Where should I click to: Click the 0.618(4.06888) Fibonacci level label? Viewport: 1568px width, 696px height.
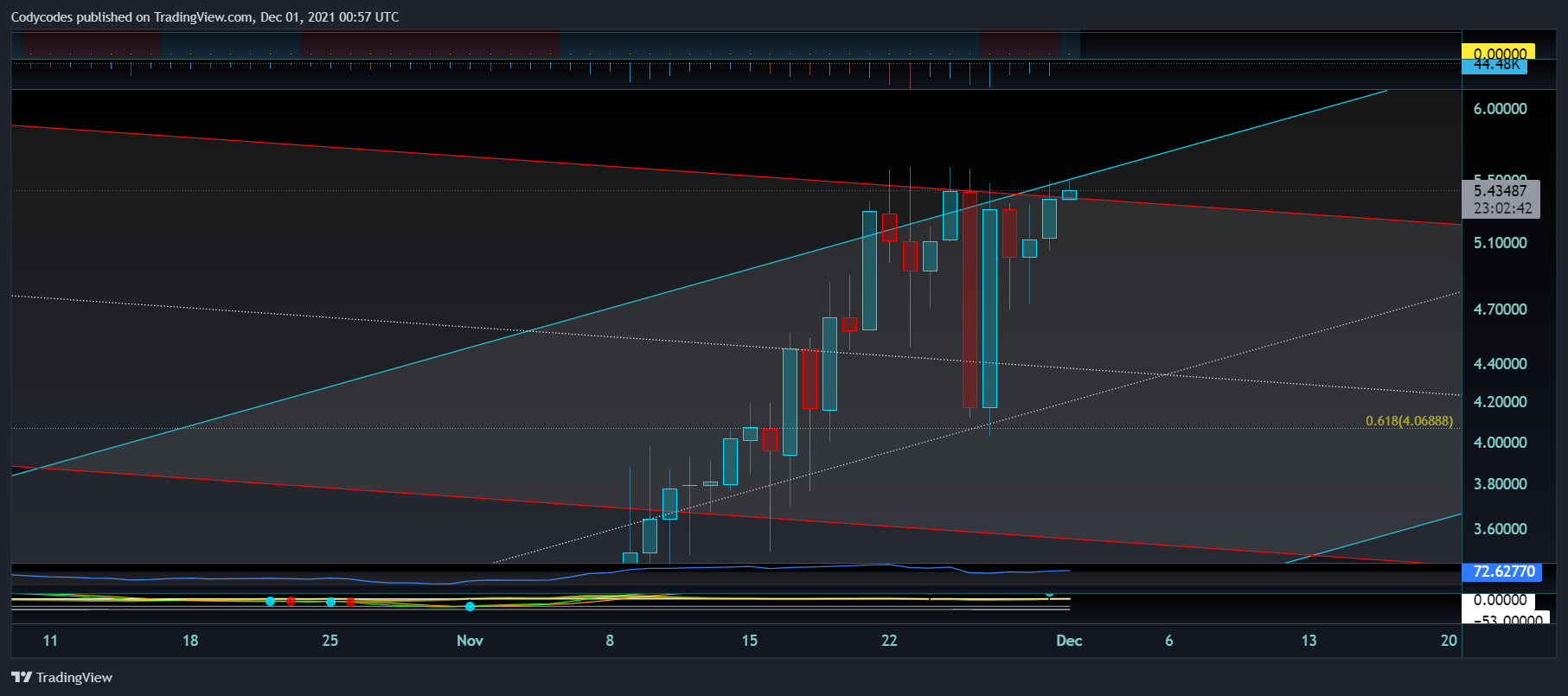point(1409,421)
